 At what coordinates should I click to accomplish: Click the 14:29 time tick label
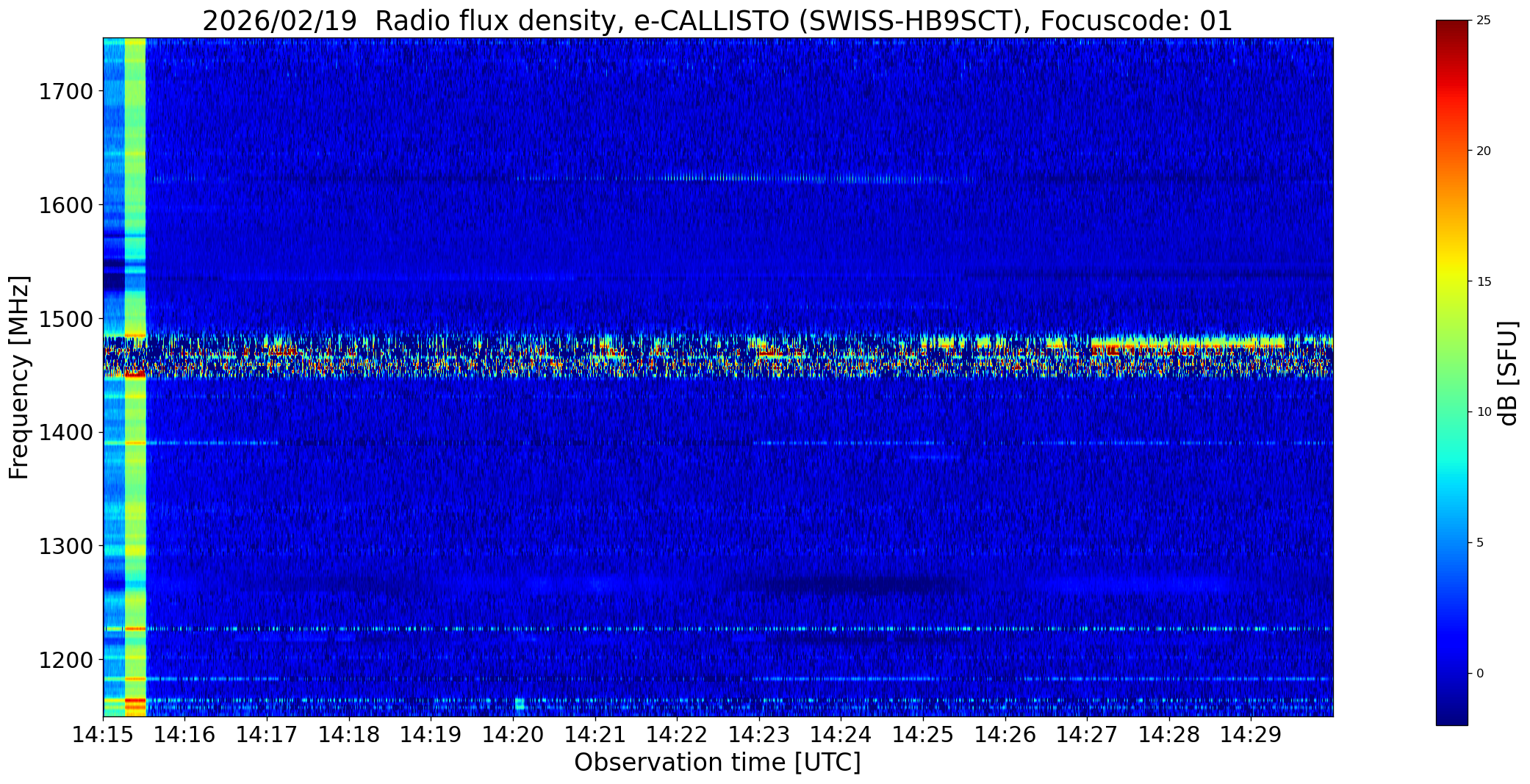click(1251, 734)
